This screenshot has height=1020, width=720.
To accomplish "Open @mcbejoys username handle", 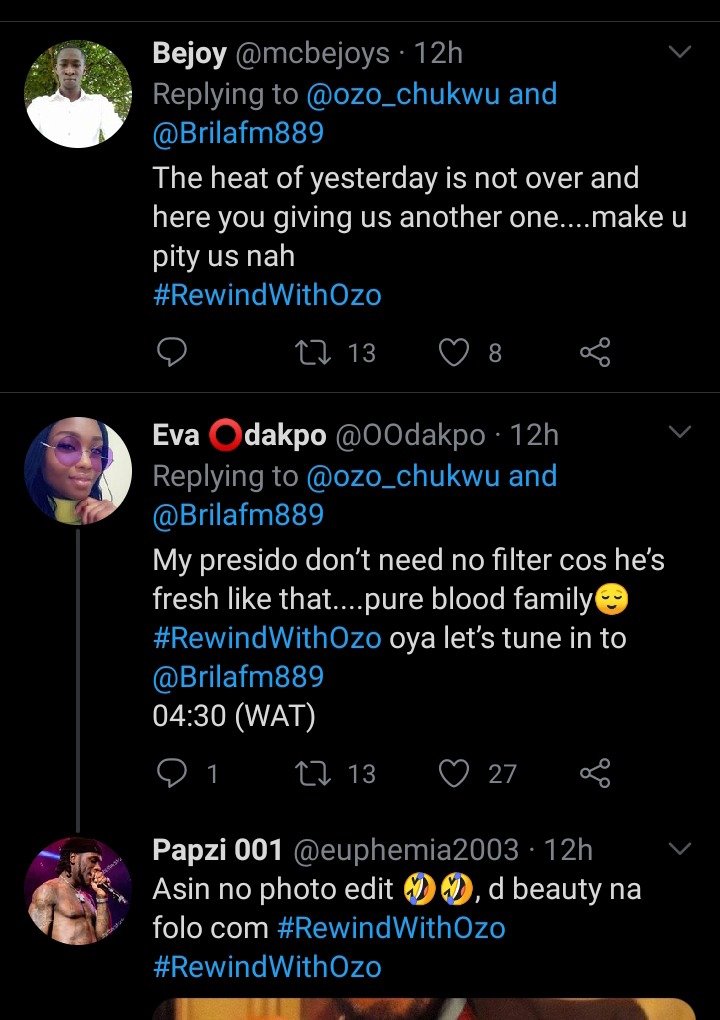I will pos(312,53).
